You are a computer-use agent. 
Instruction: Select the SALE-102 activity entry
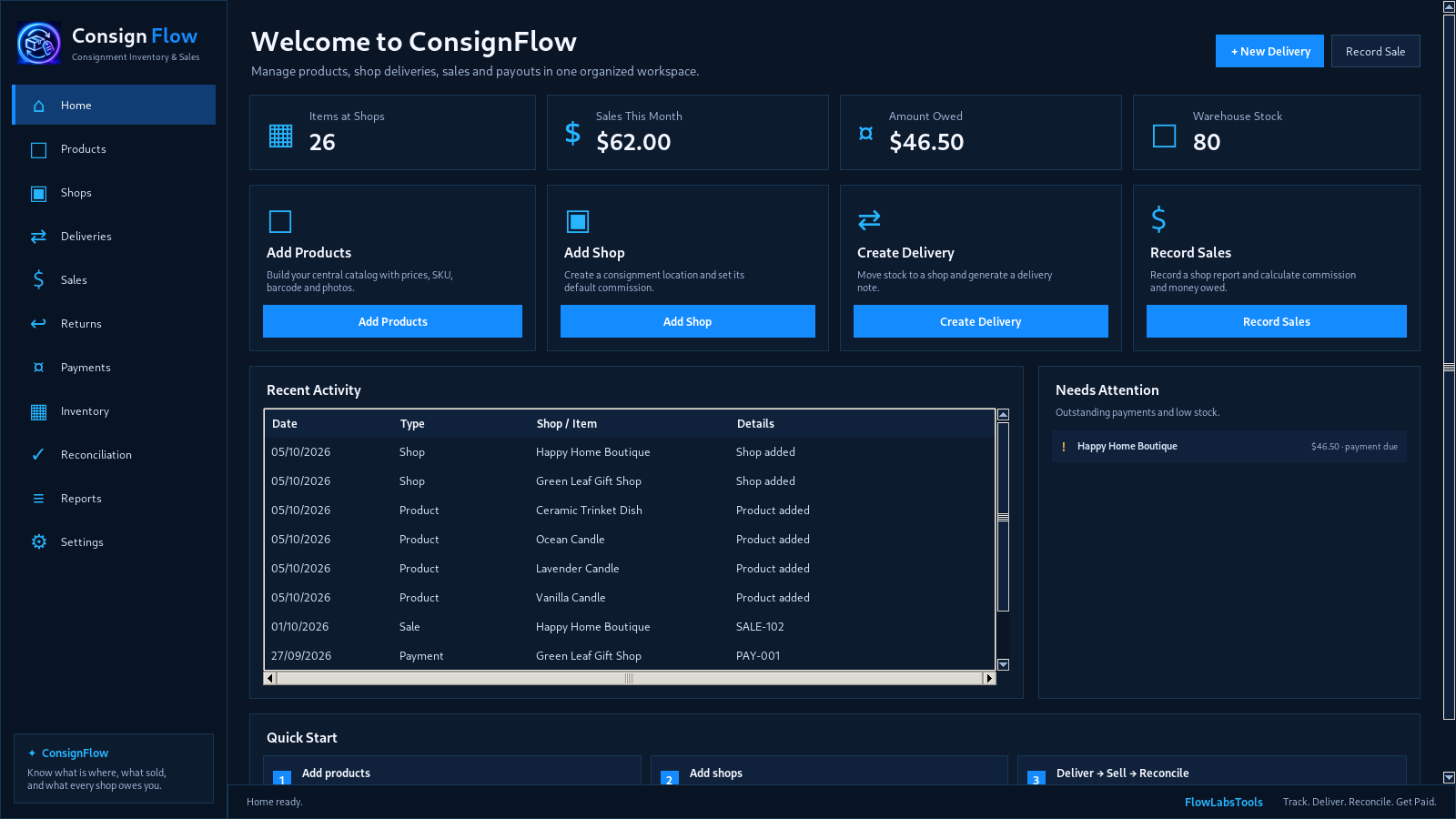click(630, 627)
